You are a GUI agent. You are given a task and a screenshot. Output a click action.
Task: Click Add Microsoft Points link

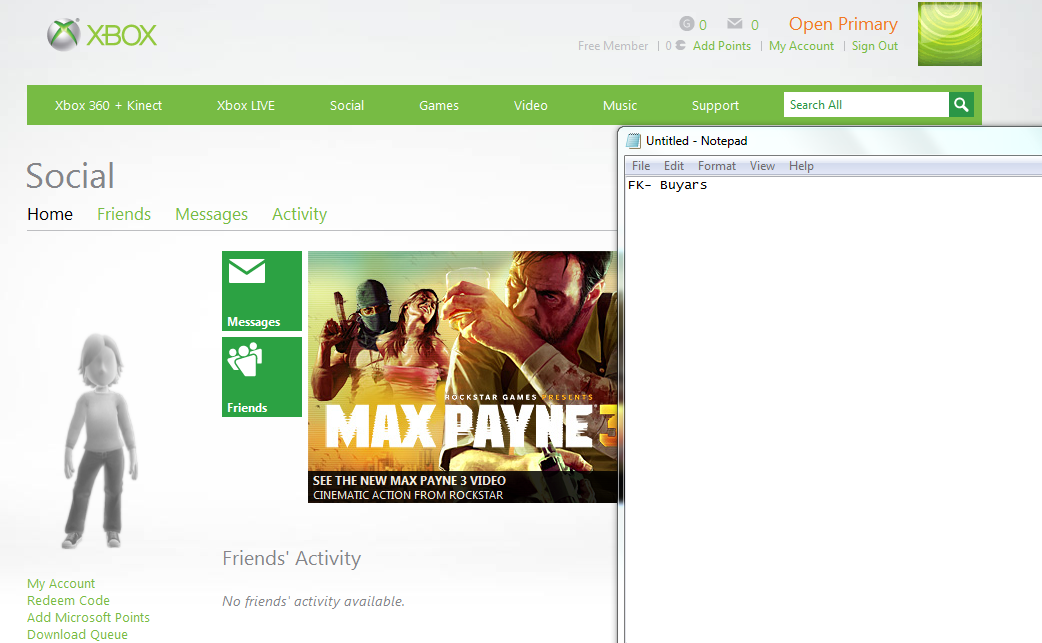click(88, 617)
